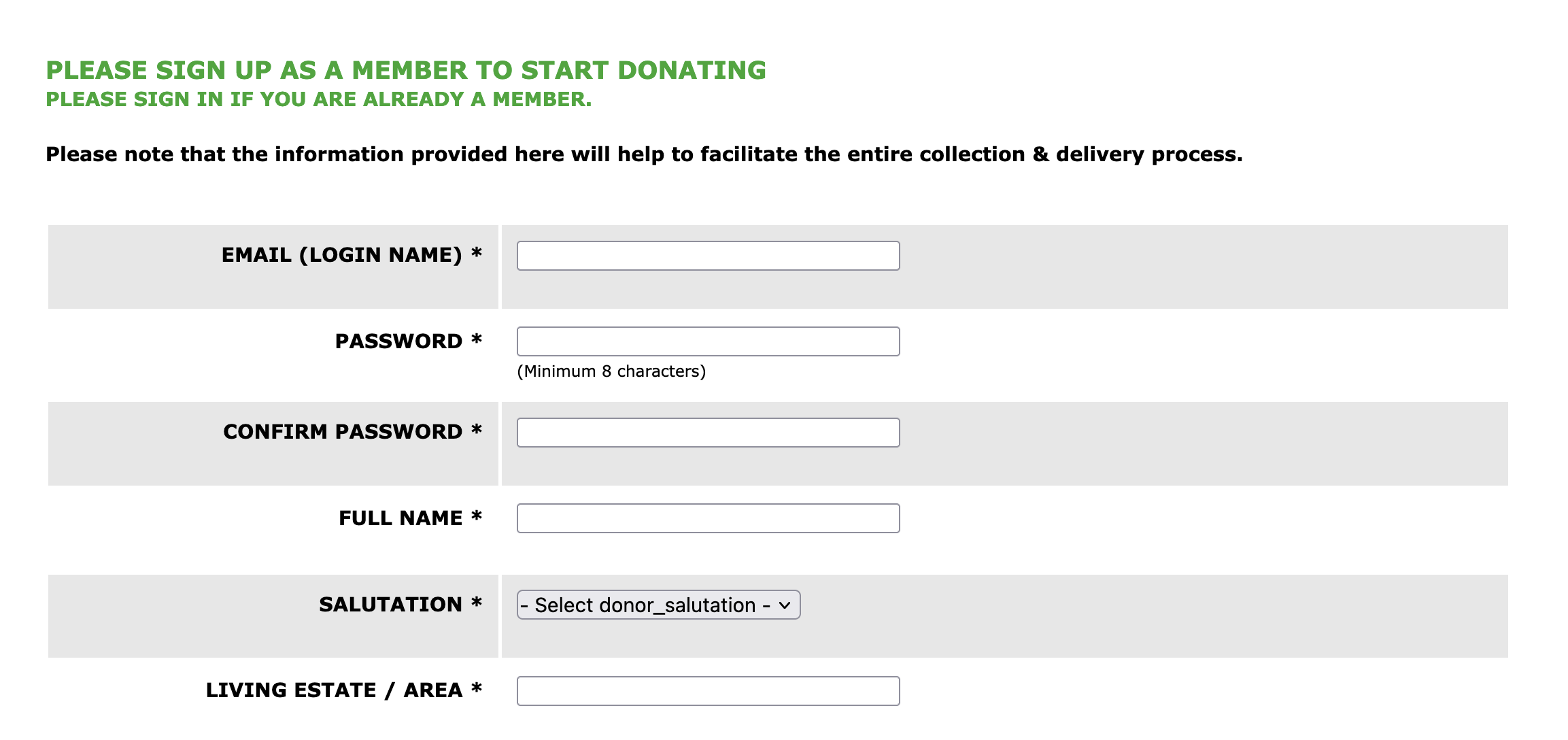Click the Minimum 8 characters hint text
This screenshot has height=740, width=1568.
(x=611, y=372)
